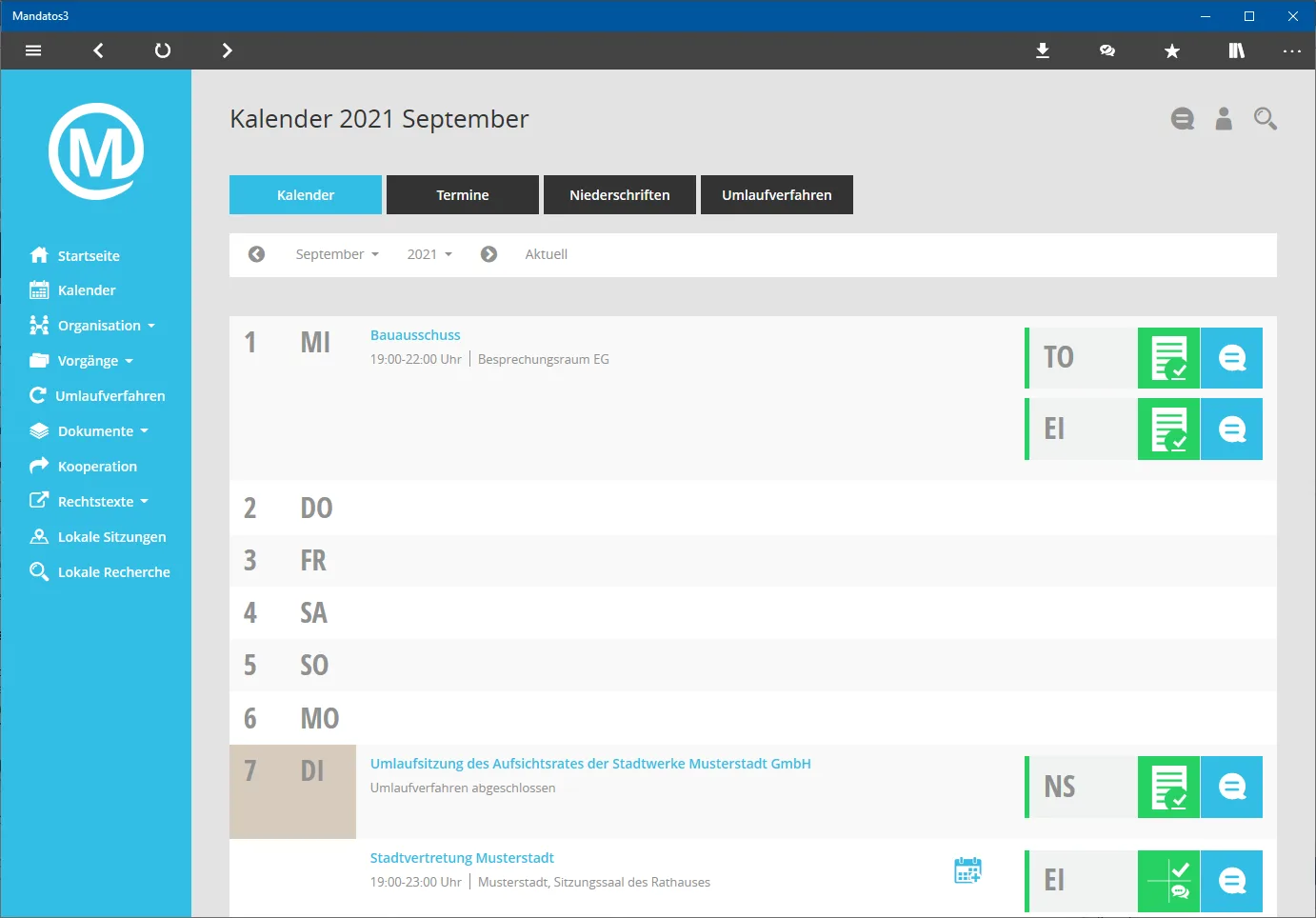Click the EI label in the Bauausschuss row
The width and height of the screenshot is (1316, 918).
pyautogui.click(x=1054, y=429)
